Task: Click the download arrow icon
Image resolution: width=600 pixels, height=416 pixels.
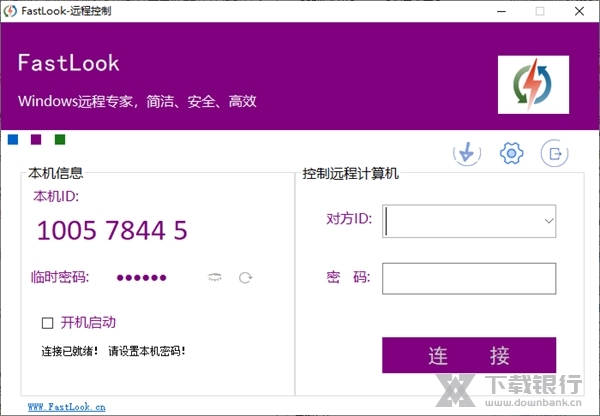Action: tap(466, 153)
